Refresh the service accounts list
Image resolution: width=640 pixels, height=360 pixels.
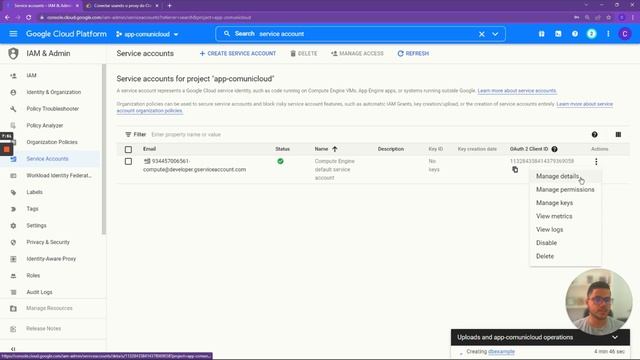[x=413, y=53]
